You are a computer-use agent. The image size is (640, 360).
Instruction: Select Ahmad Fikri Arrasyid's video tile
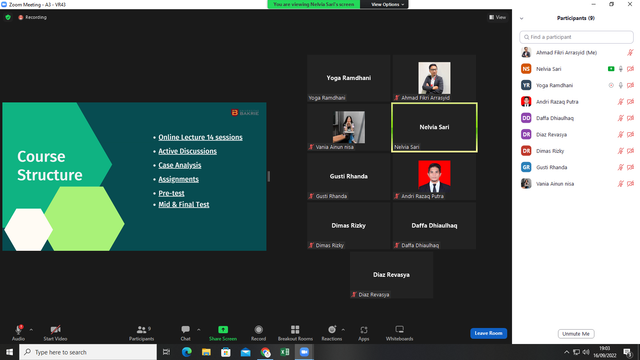point(434,78)
